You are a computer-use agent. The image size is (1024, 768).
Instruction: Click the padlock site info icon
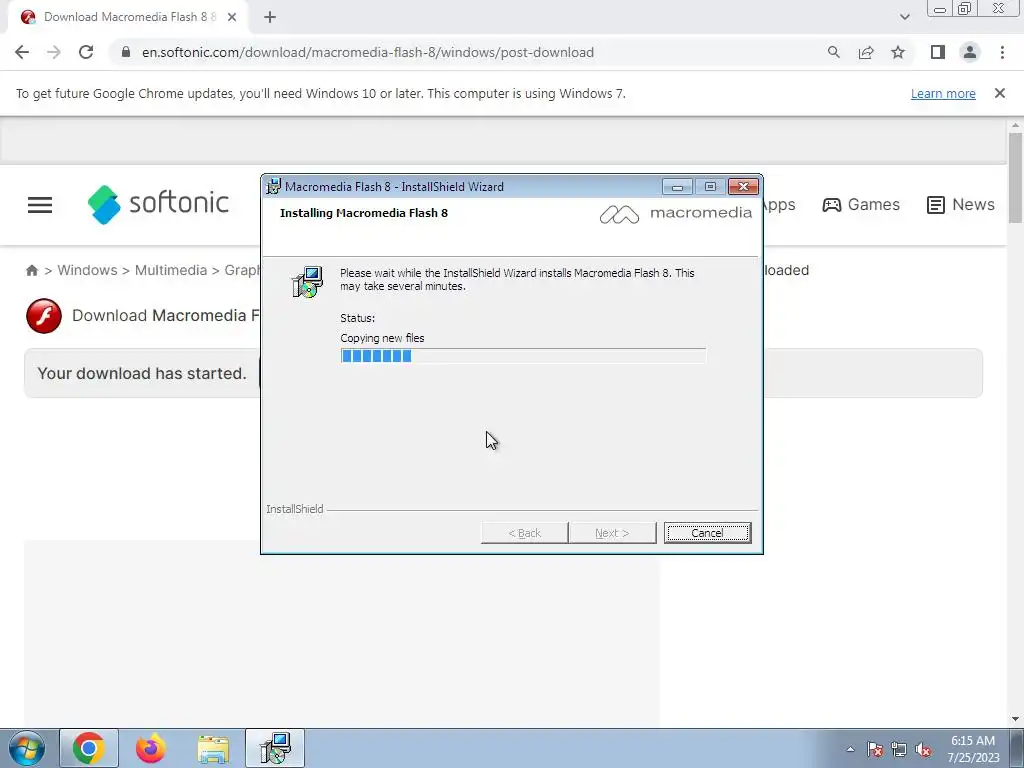(126, 52)
